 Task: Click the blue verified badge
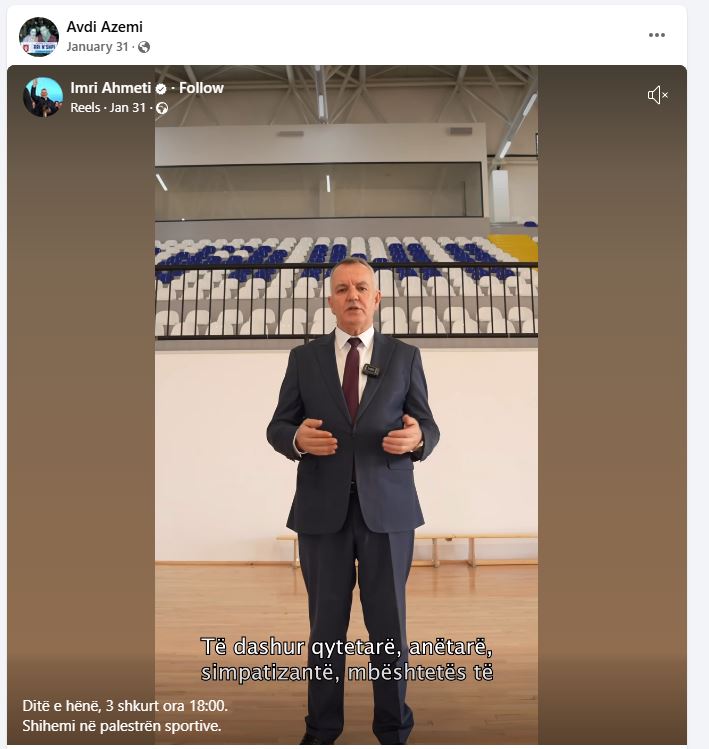click(x=161, y=89)
